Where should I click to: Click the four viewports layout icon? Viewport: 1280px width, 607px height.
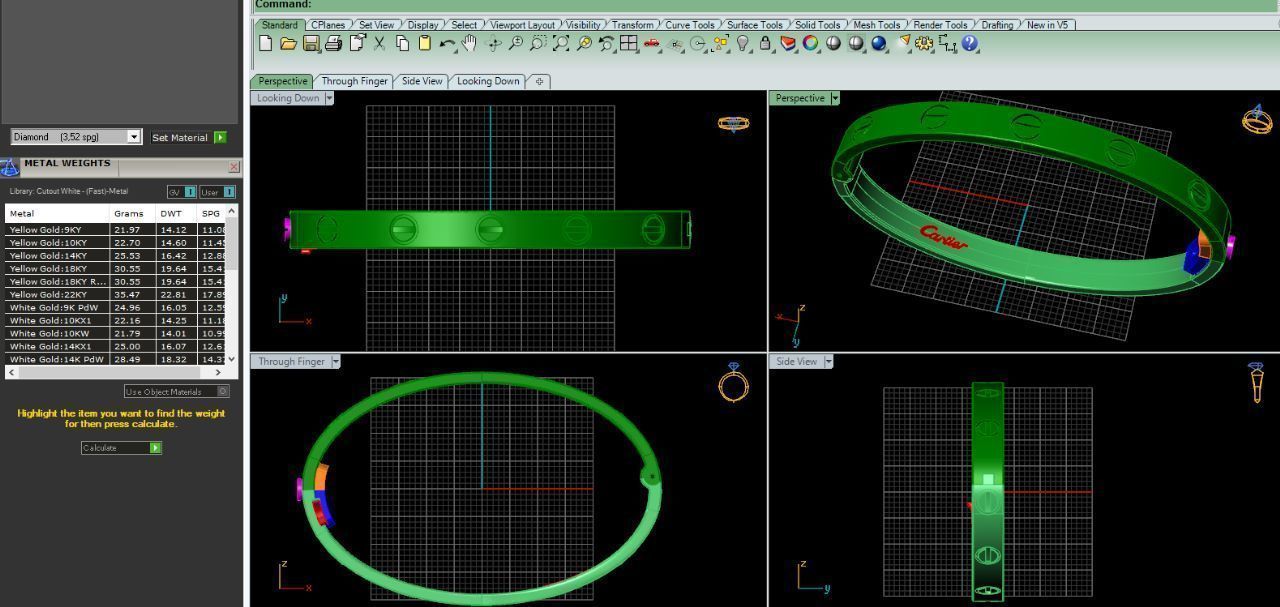[629, 43]
